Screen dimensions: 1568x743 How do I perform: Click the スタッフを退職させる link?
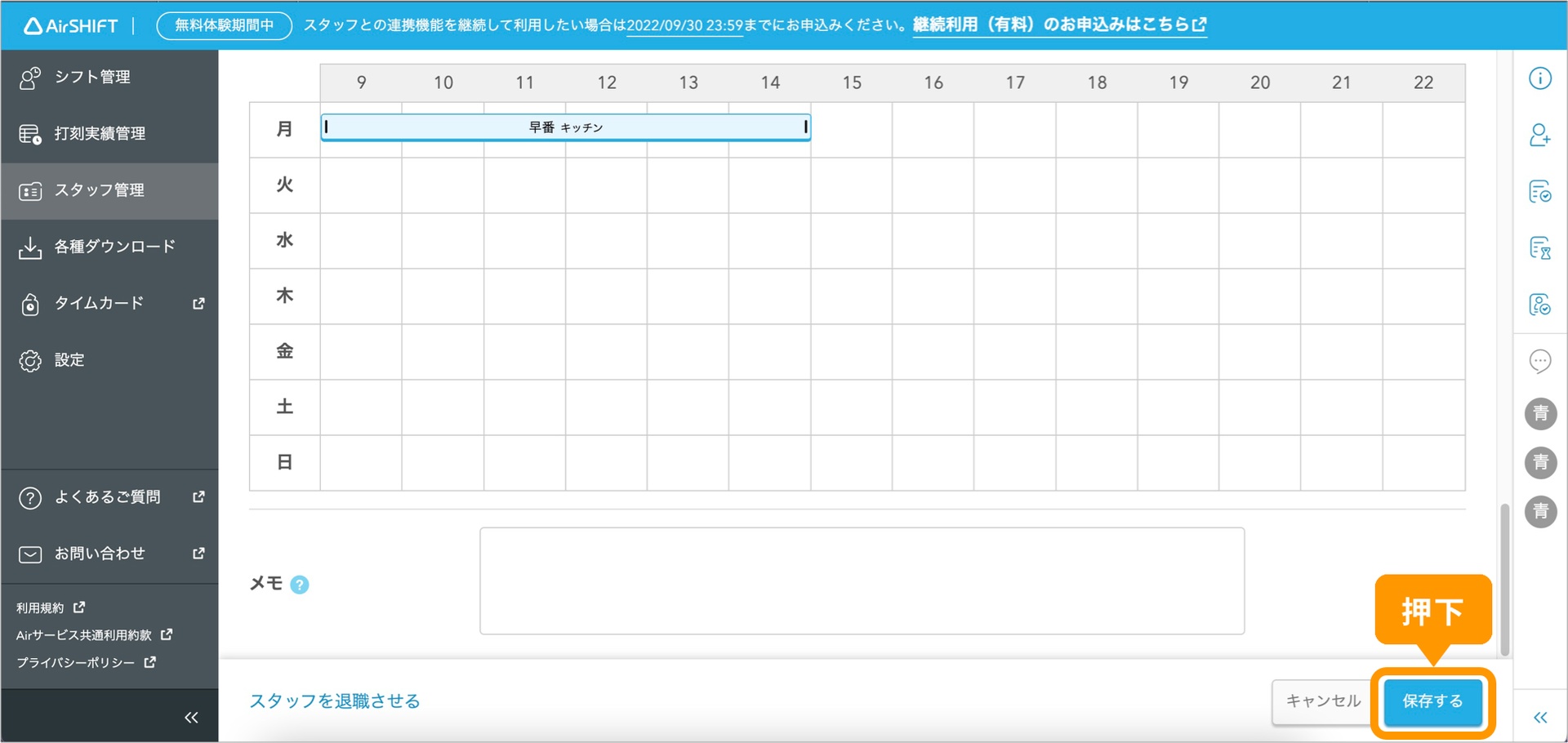[333, 701]
